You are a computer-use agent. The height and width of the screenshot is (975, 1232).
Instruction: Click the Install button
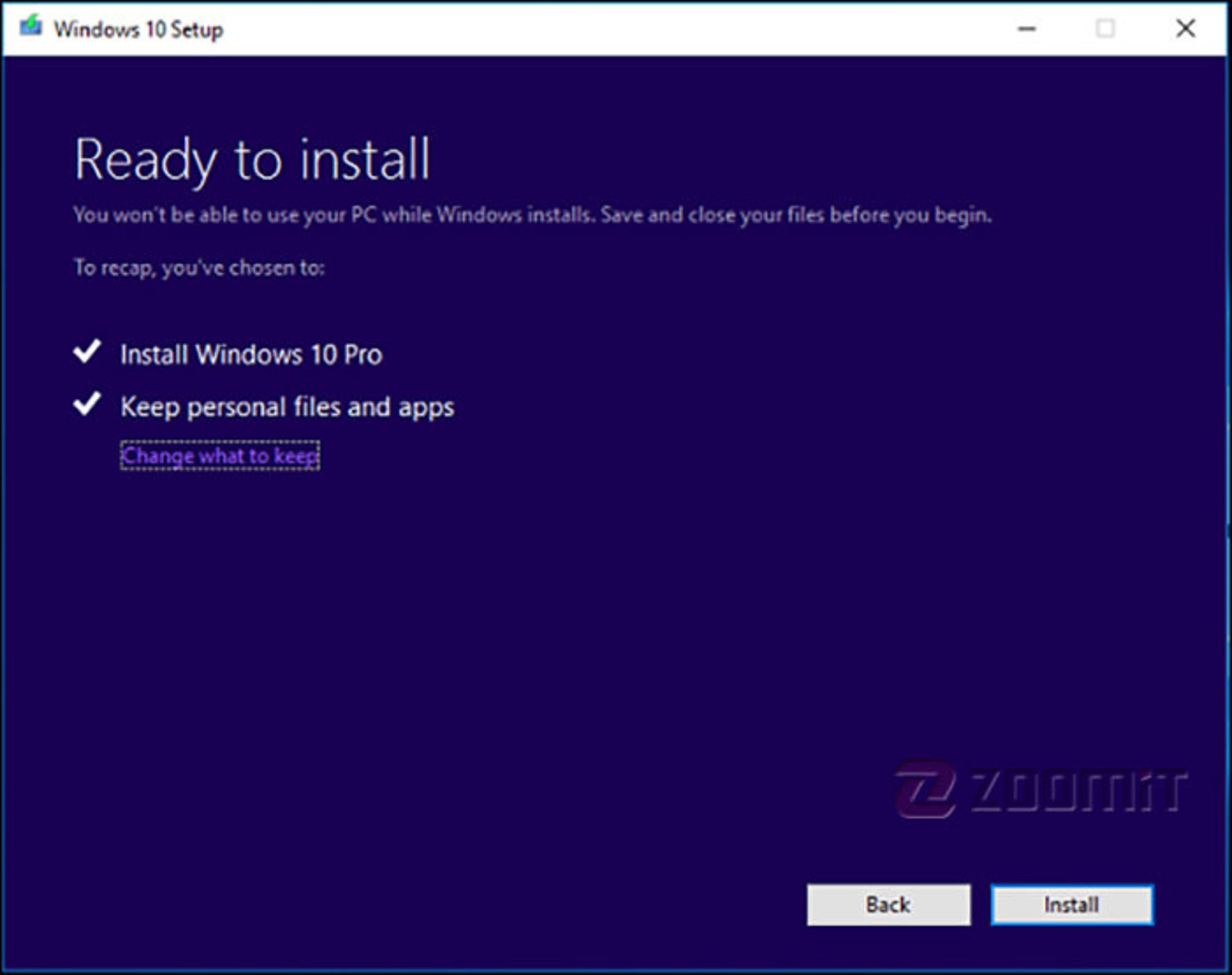(1072, 904)
